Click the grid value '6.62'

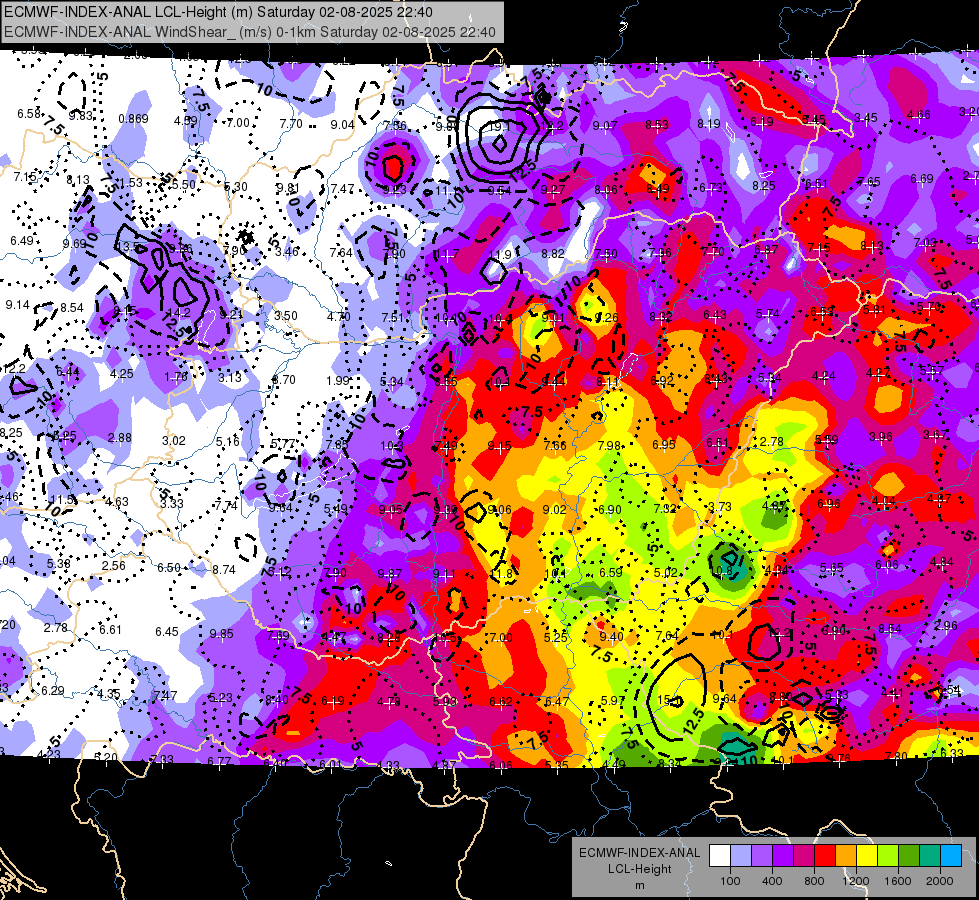tap(501, 701)
